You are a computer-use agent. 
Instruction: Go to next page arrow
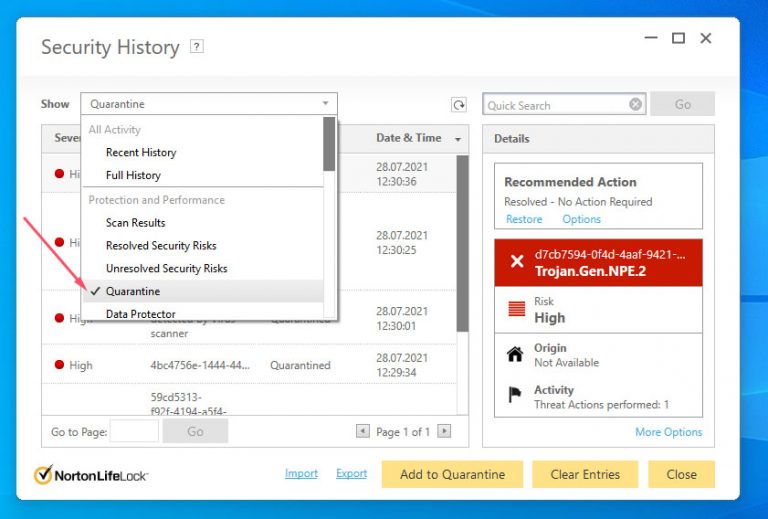(444, 431)
